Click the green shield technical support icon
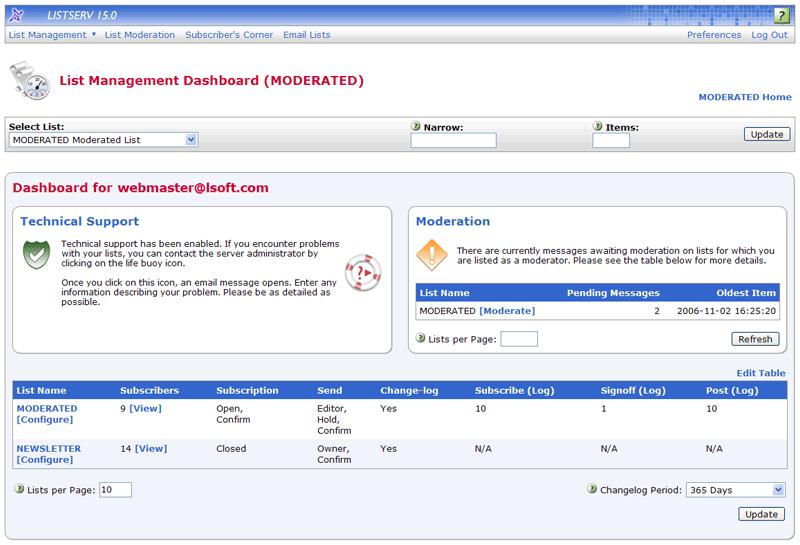This screenshot has width=800, height=545. [x=36, y=254]
